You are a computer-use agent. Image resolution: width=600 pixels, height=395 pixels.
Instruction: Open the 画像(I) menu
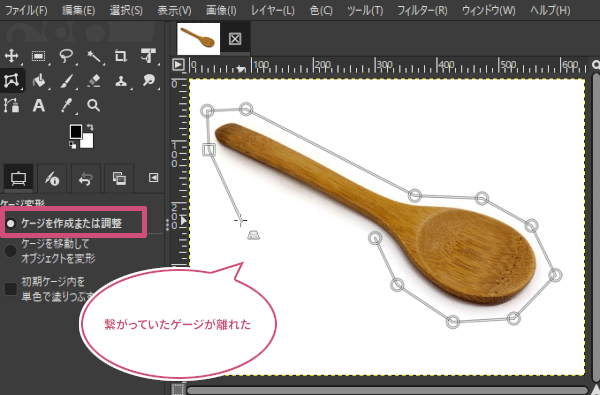tap(221, 10)
